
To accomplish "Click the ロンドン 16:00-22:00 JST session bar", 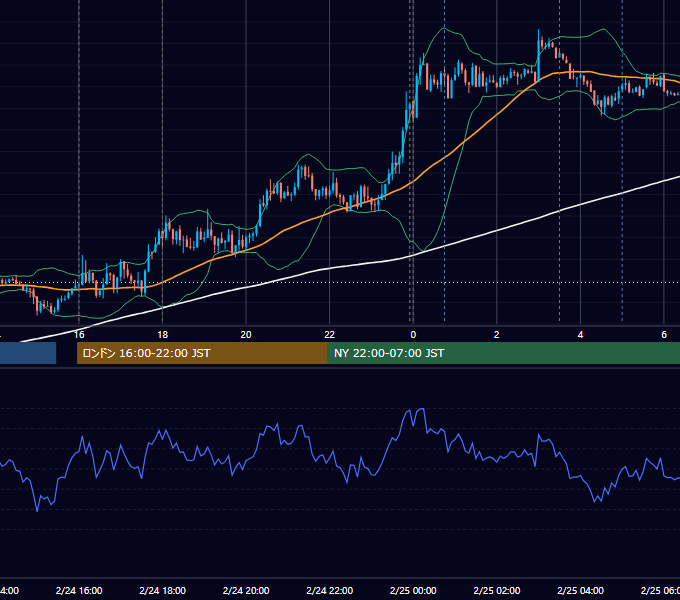I will (x=202, y=353).
